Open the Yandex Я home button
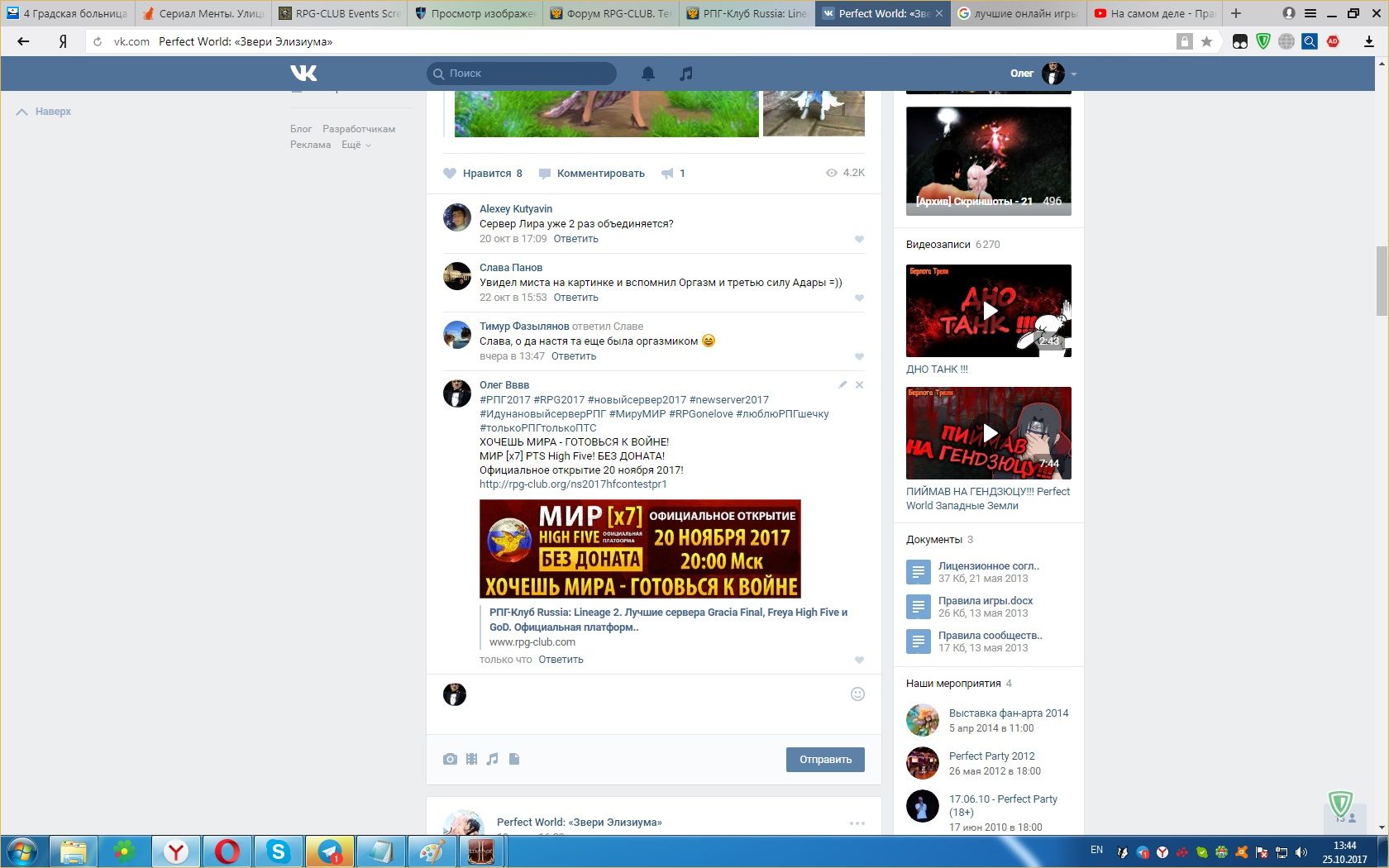The image size is (1389, 868). [x=63, y=41]
